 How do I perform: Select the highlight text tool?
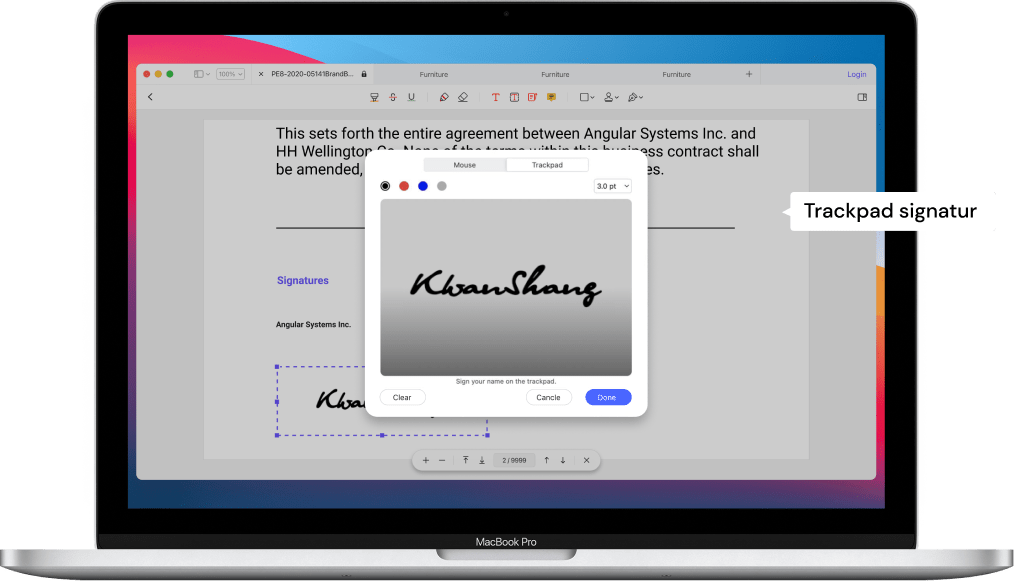click(374, 97)
